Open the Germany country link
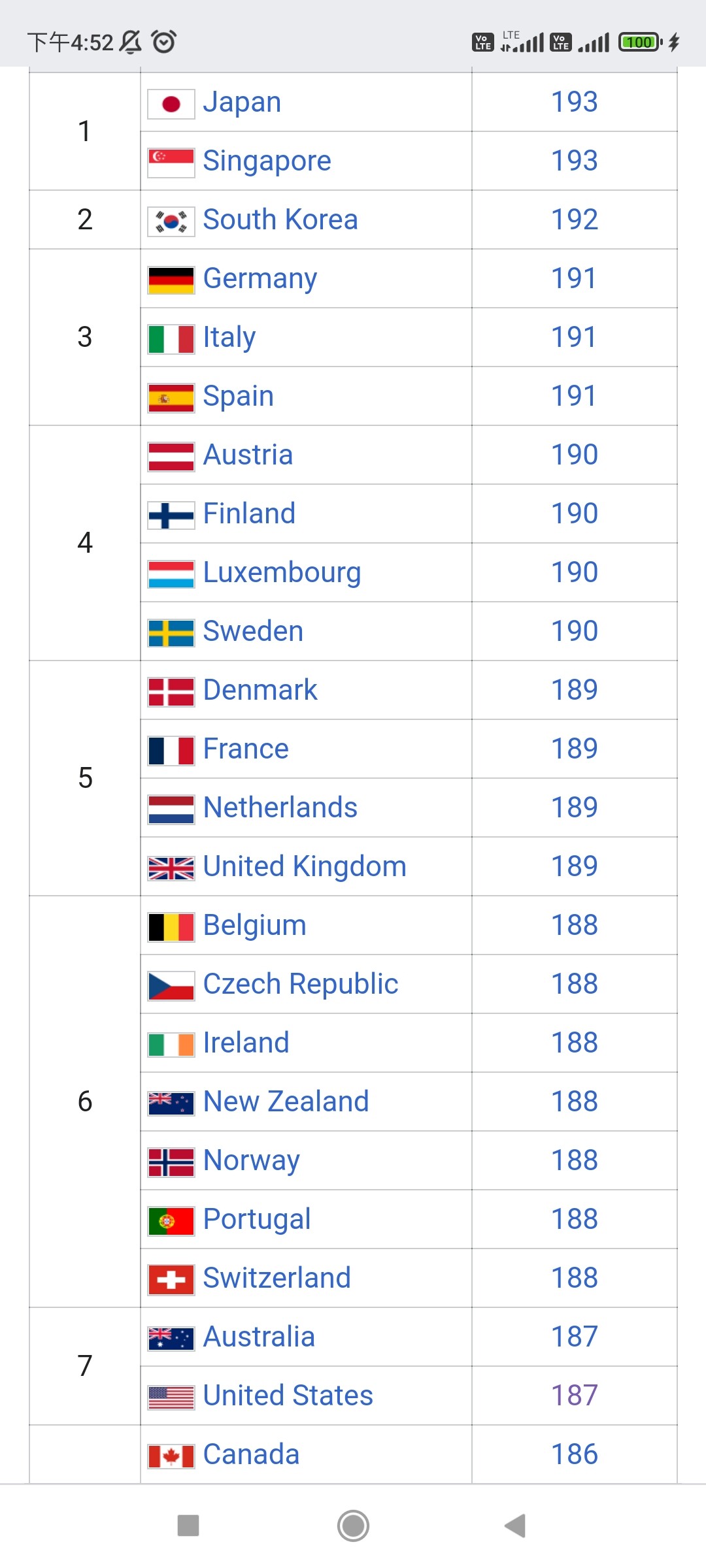The width and height of the screenshot is (706, 1568). click(x=260, y=278)
